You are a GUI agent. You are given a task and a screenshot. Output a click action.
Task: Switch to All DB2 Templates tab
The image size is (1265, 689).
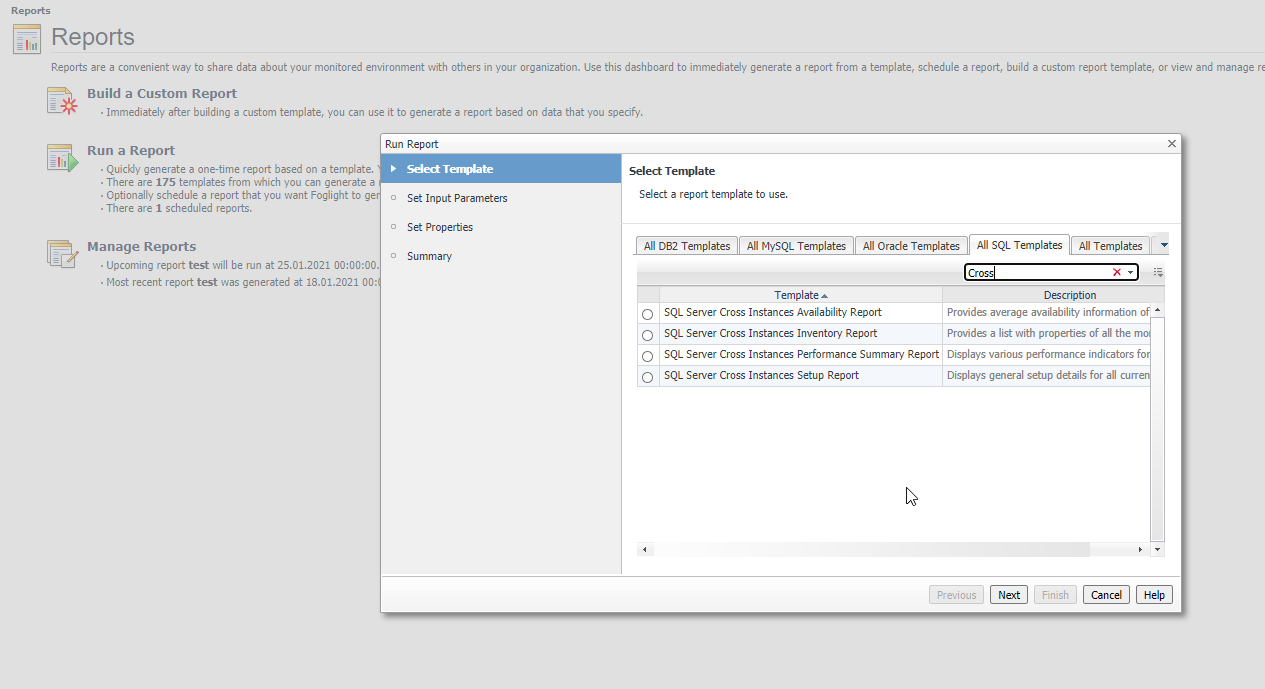point(687,246)
